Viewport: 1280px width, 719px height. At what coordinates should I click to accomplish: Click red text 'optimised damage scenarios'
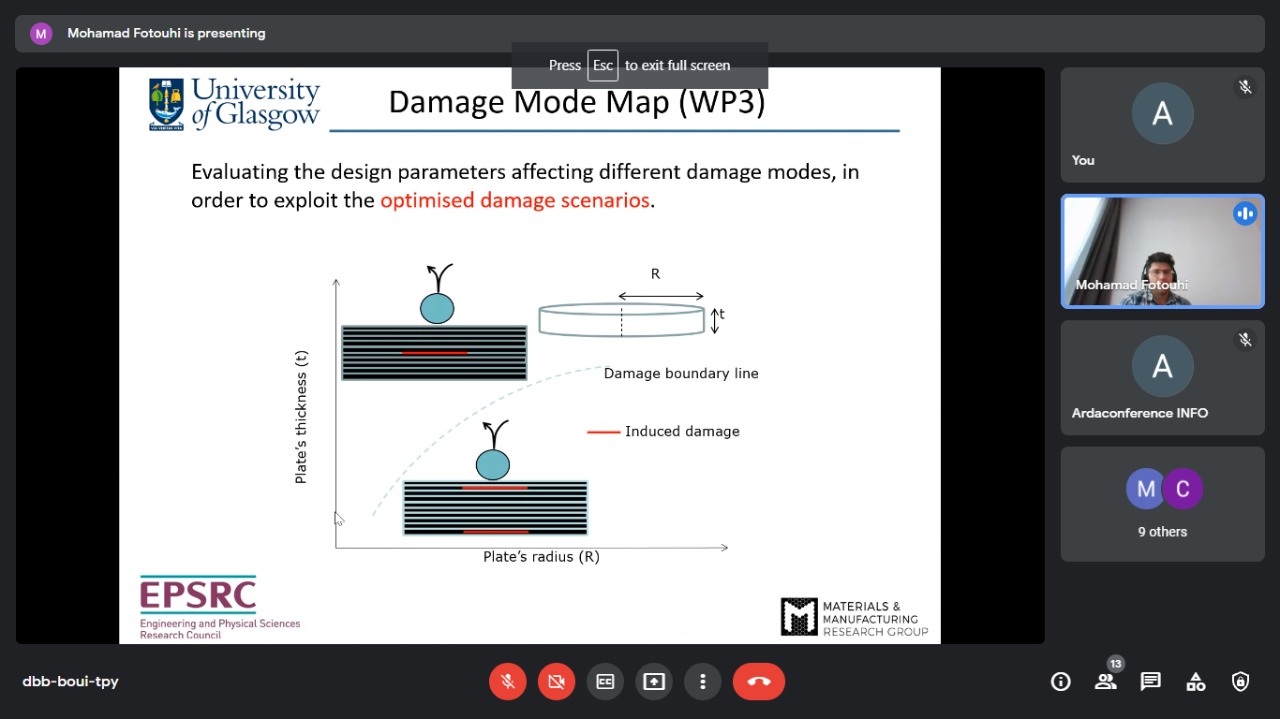515,200
